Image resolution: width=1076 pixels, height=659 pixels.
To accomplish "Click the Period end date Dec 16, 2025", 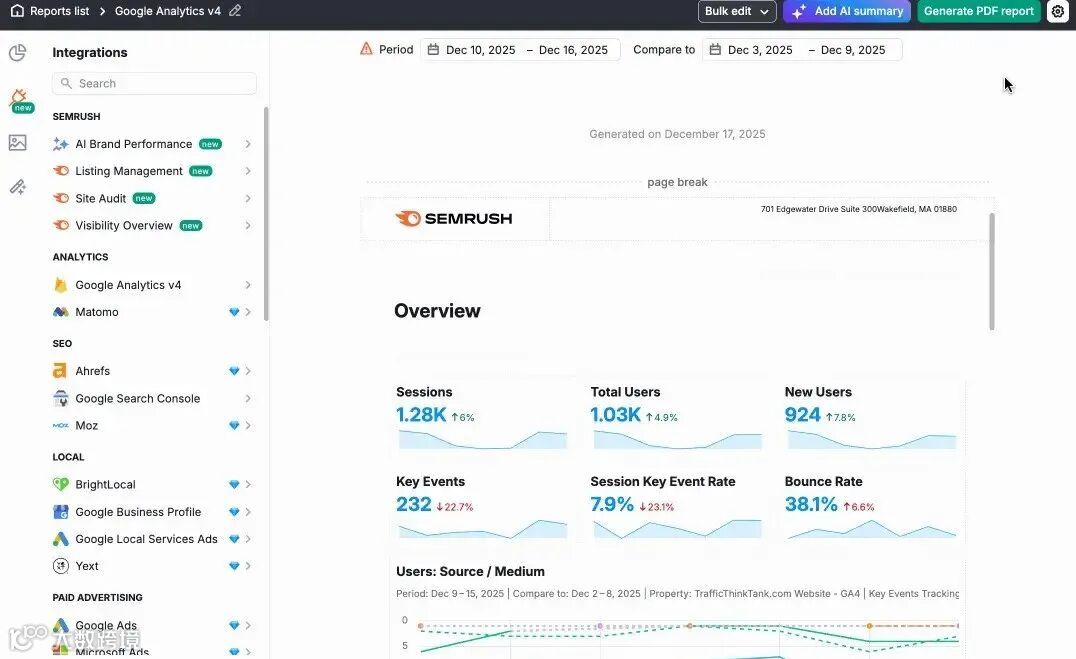I will click(573, 49).
